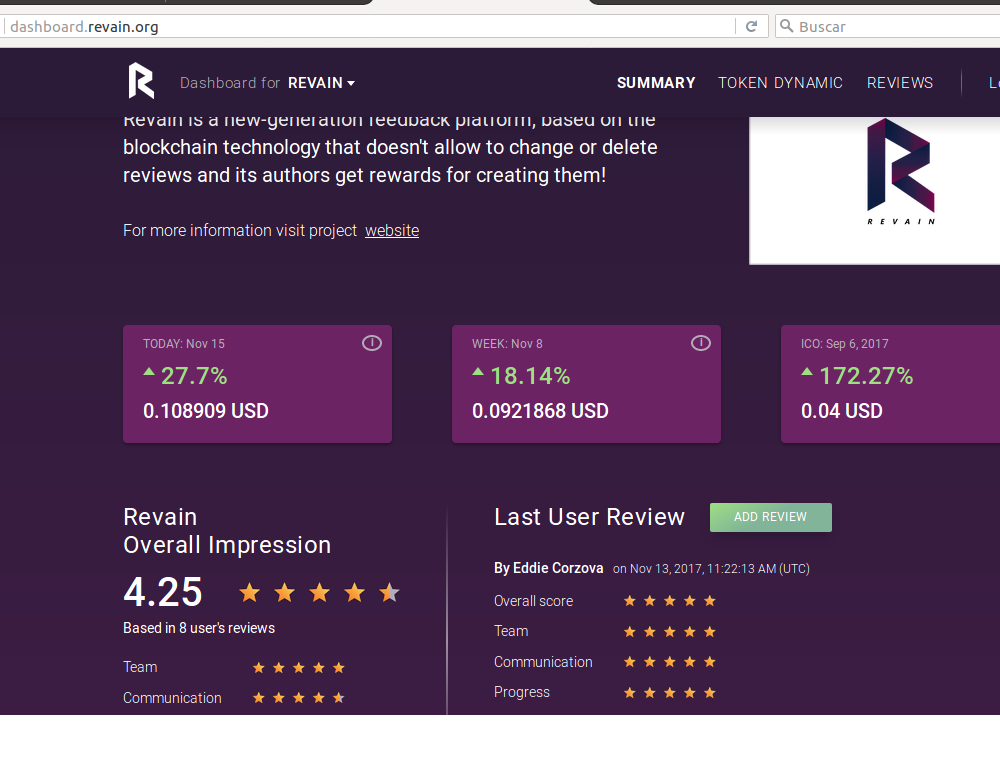Click Overall score stars in Last User Review
Viewport: 1000px width, 768px height.
click(x=670, y=601)
